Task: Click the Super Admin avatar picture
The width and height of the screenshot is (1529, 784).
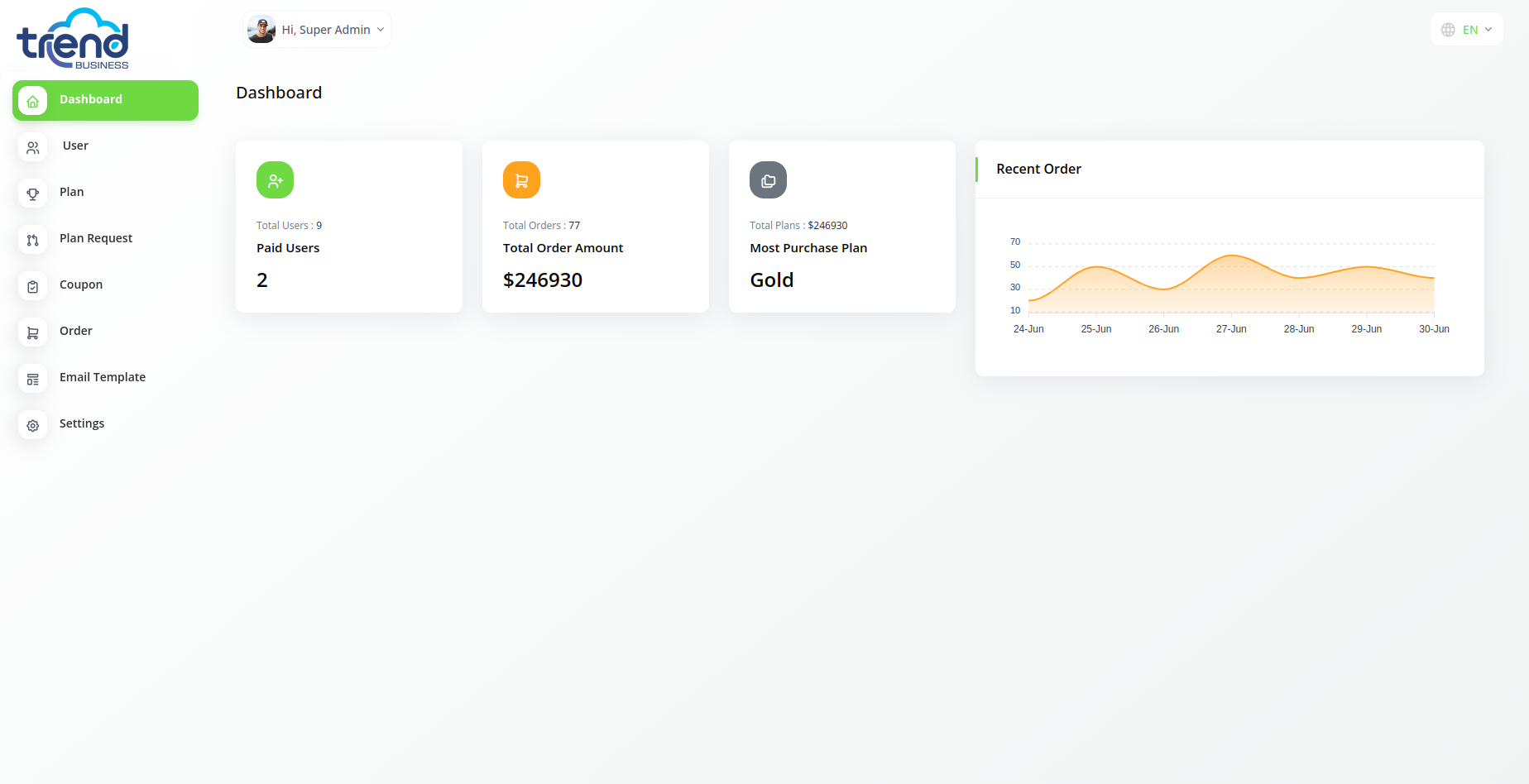Action: [261, 30]
